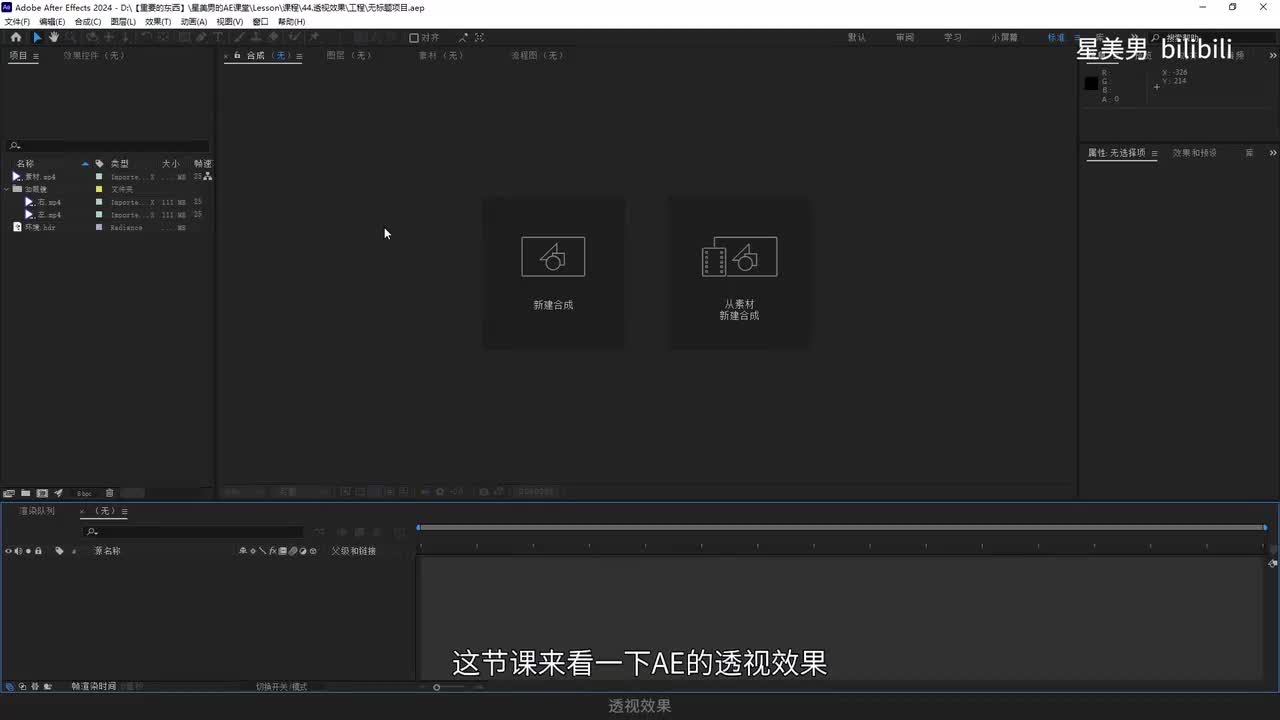Click the shy layer switch column icon
Viewport: 1280px width, 720px height.
[x=243, y=551]
